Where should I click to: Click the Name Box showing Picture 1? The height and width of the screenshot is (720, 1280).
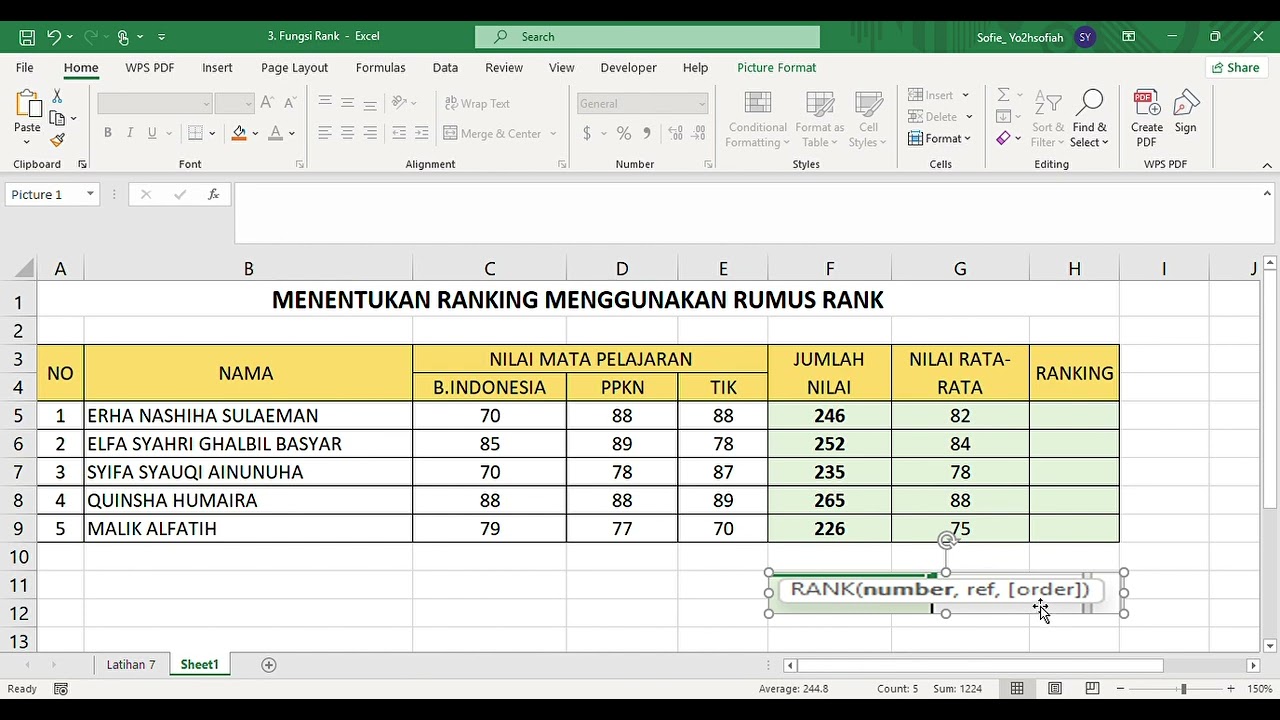[52, 195]
